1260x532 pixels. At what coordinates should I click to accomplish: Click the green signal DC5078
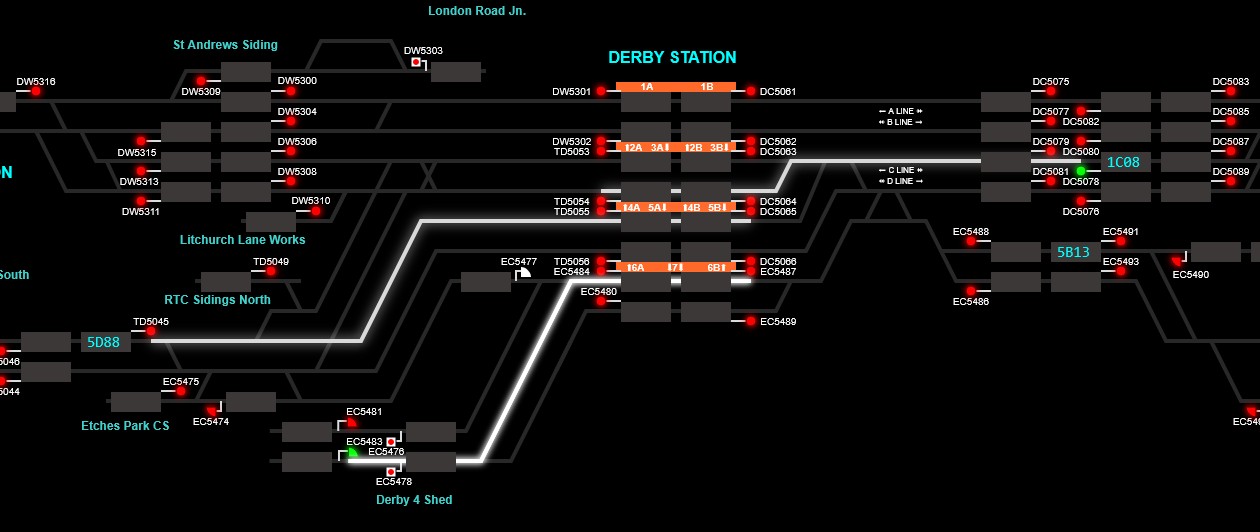coord(1081,171)
